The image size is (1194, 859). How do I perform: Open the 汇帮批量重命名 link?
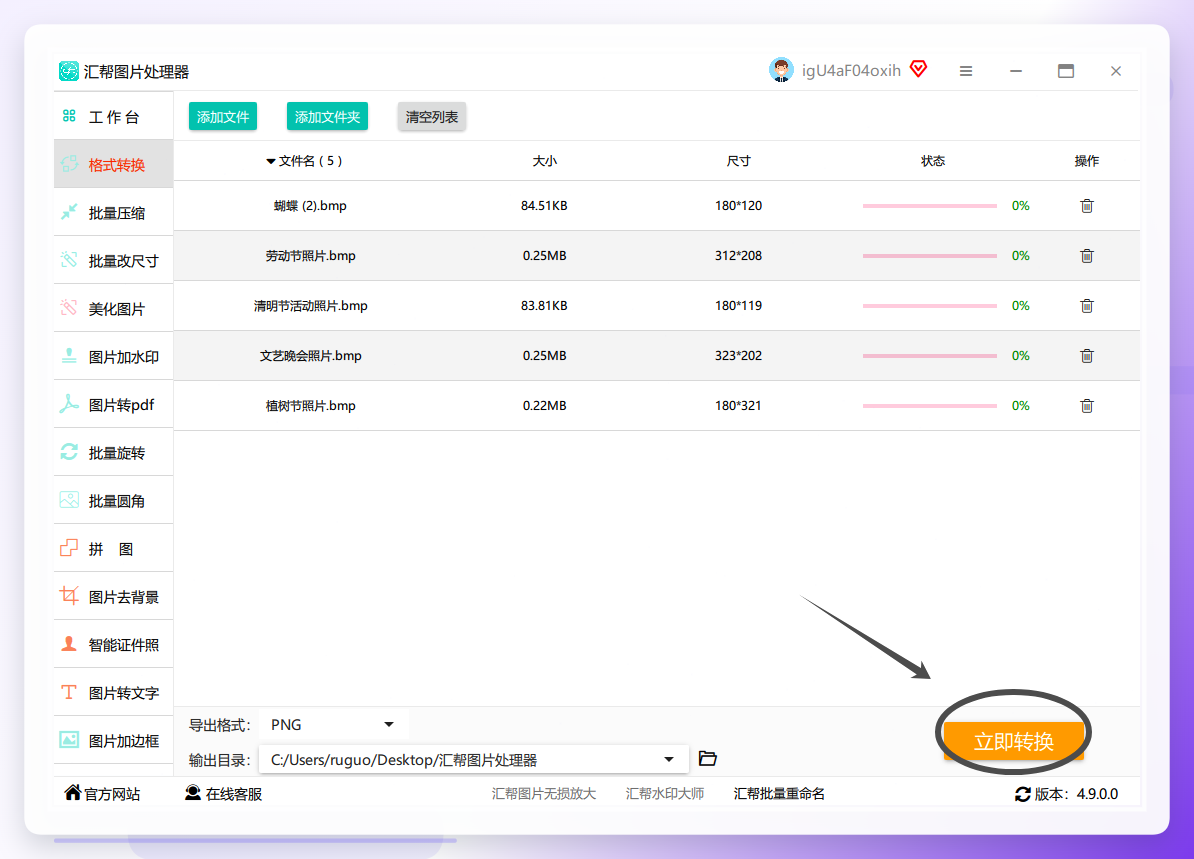779,794
